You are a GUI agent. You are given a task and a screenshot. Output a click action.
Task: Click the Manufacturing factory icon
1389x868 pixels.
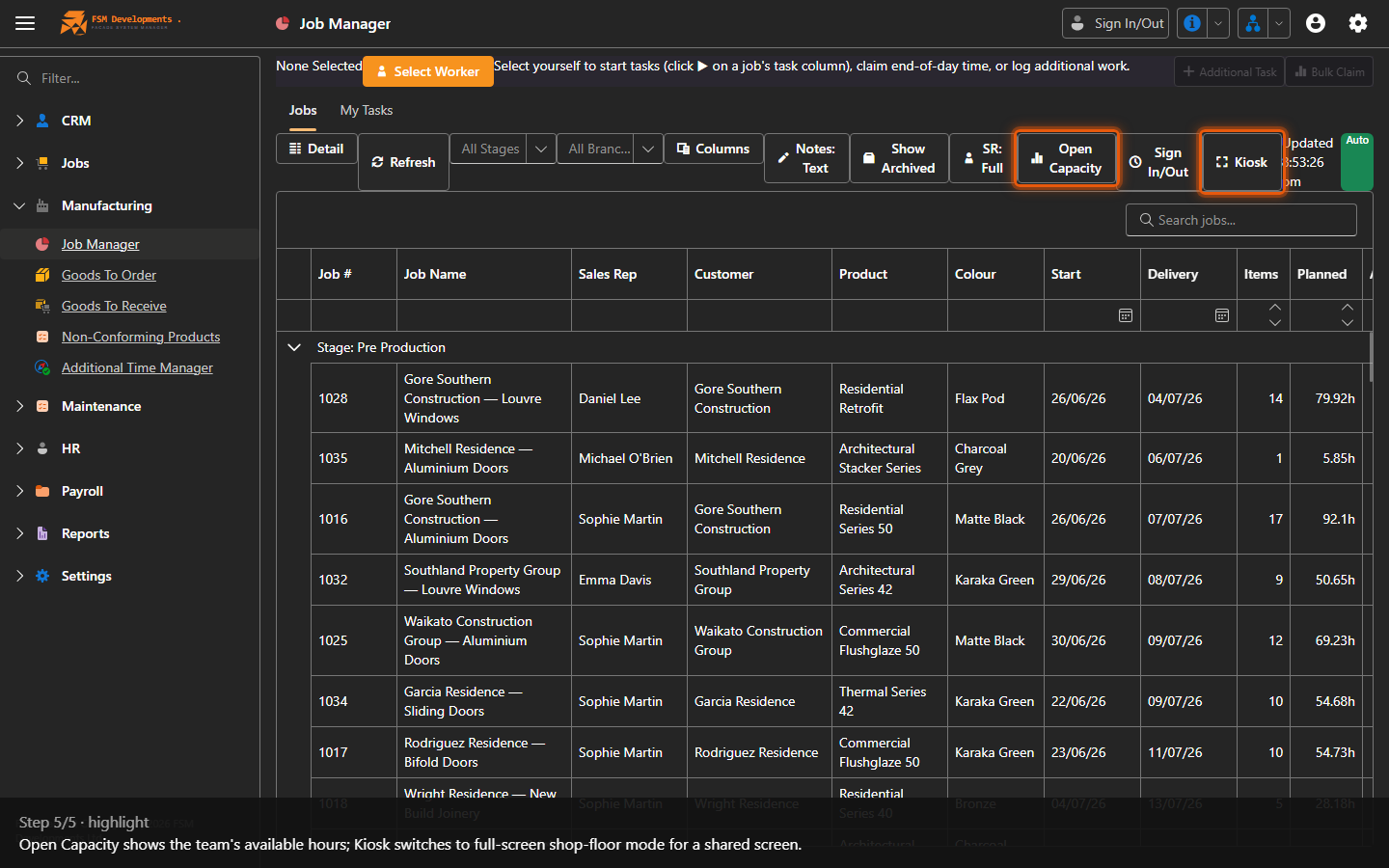(x=42, y=205)
